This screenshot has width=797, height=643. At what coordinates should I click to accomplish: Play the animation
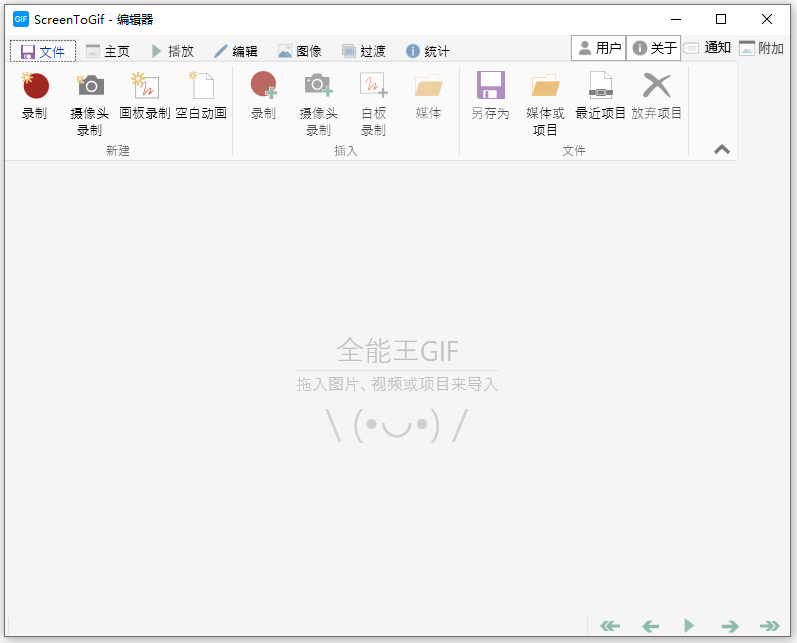(x=689, y=626)
